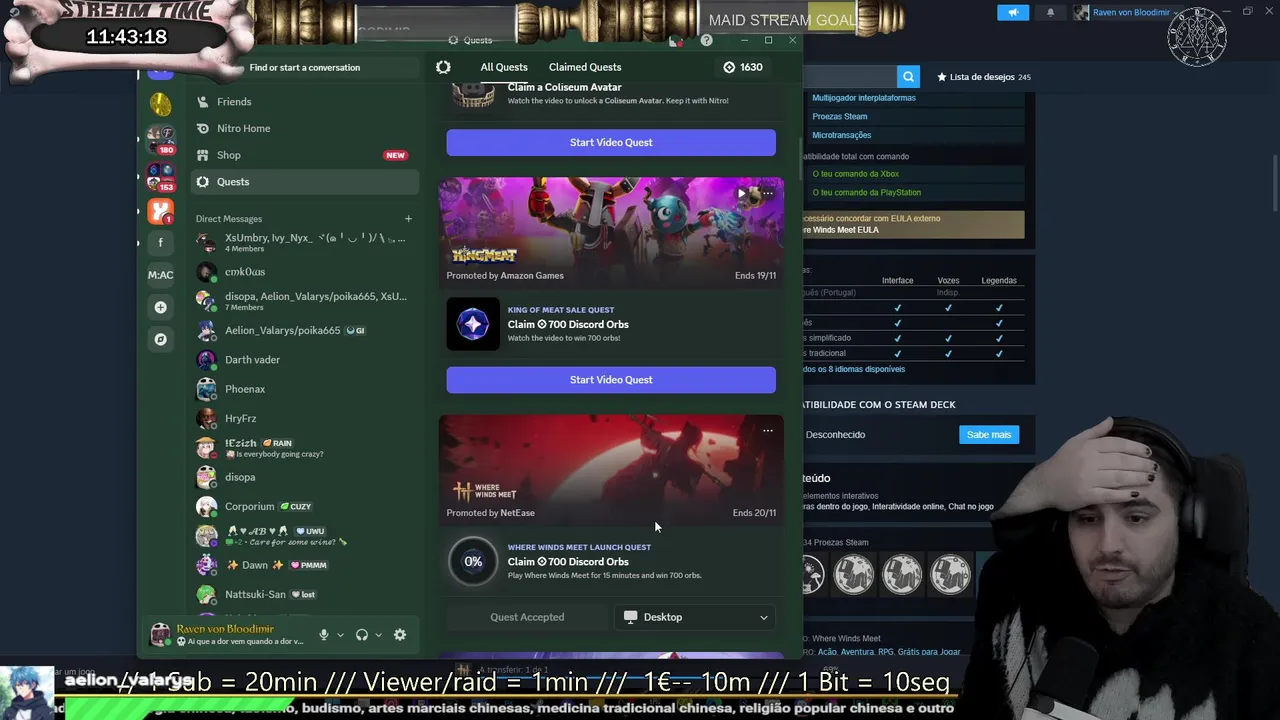
Task: Start the King of Meat video quest
Action: click(611, 380)
